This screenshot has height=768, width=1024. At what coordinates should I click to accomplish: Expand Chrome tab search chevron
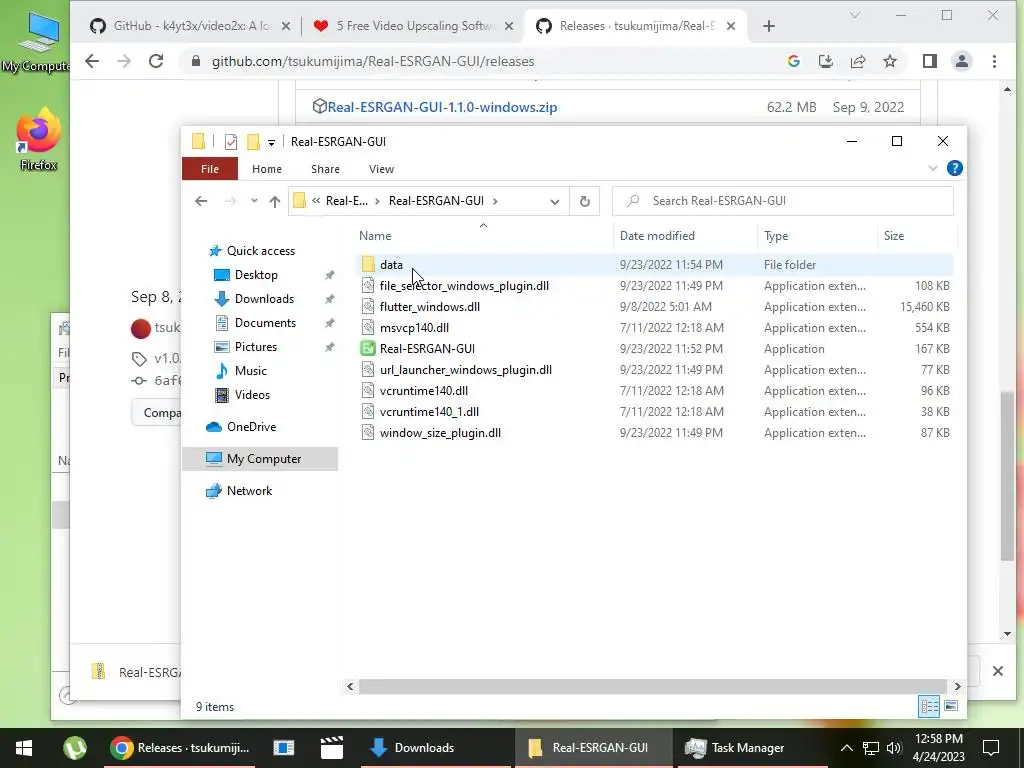tap(854, 15)
